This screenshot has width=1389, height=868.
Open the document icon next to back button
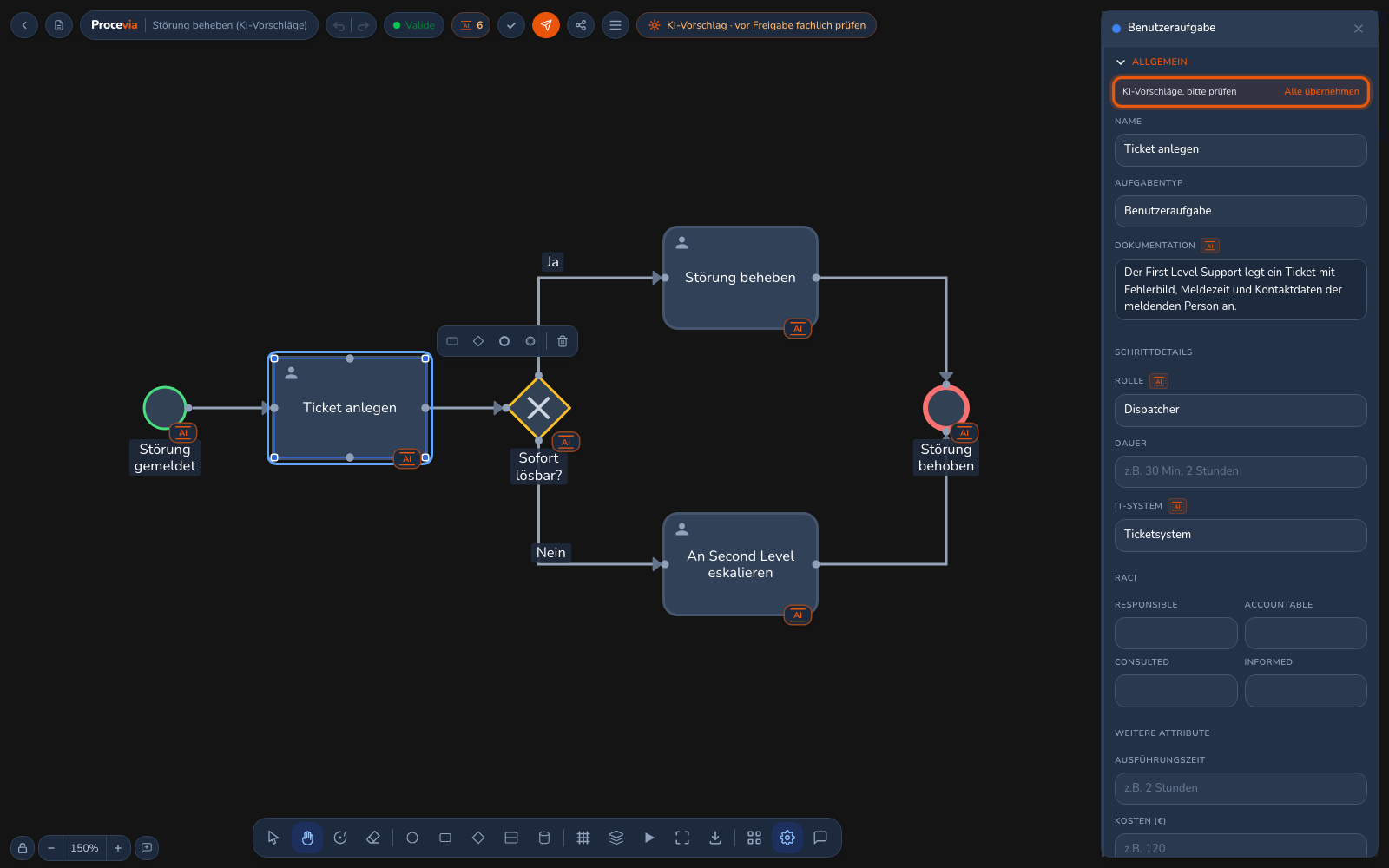(x=59, y=25)
